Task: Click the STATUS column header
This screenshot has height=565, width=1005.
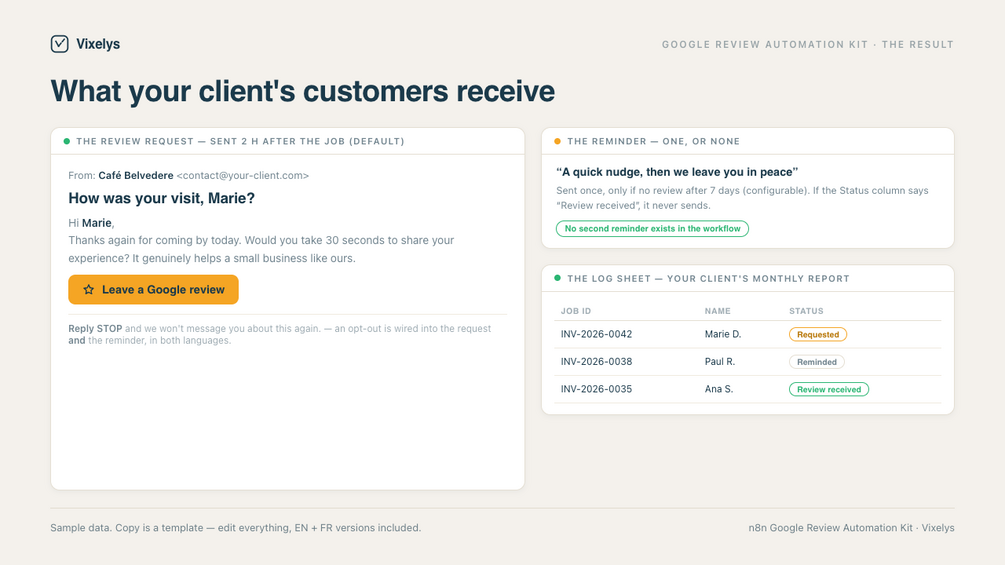Action: pyautogui.click(x=806, y=311)
